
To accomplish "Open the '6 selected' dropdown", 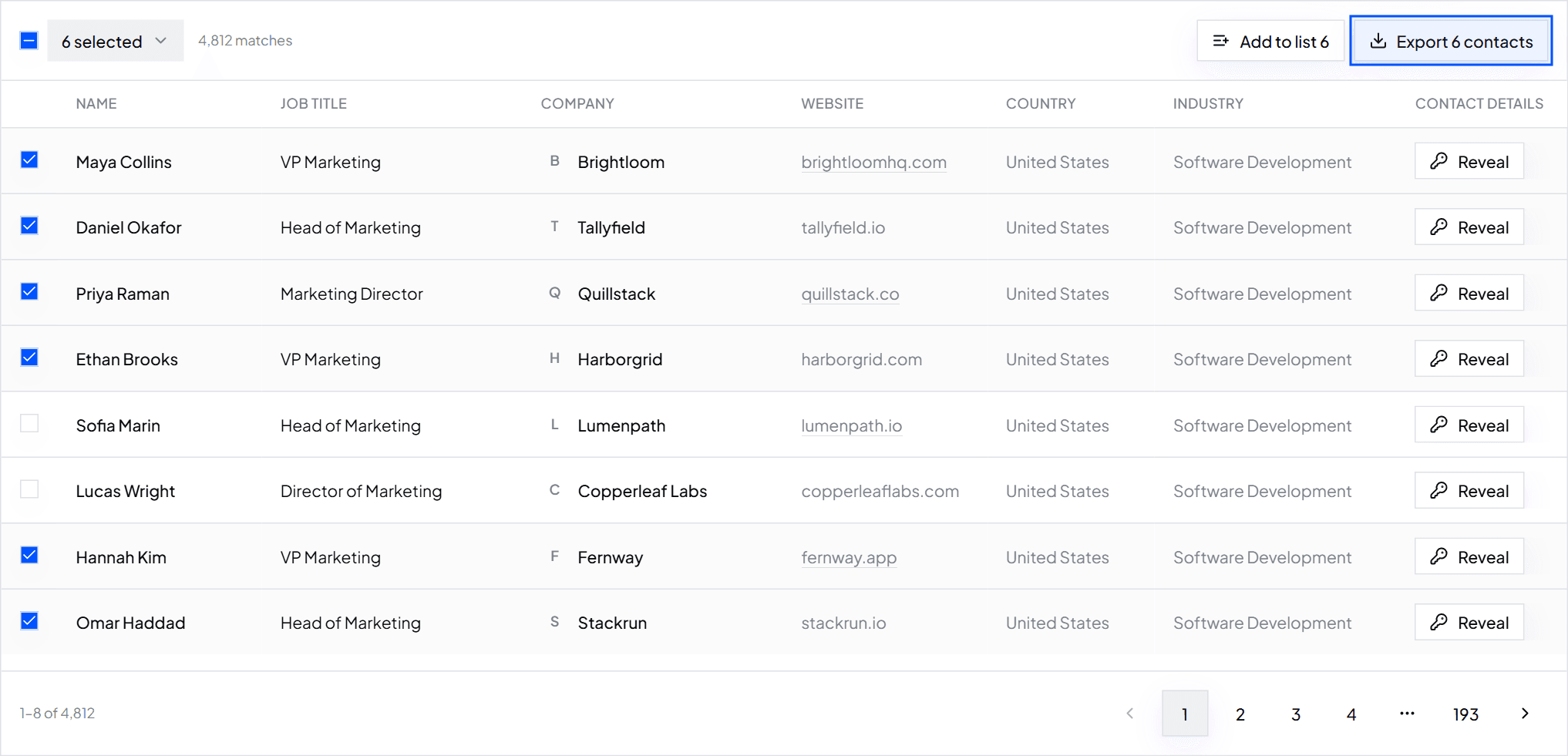I will [x=116, y=41].
